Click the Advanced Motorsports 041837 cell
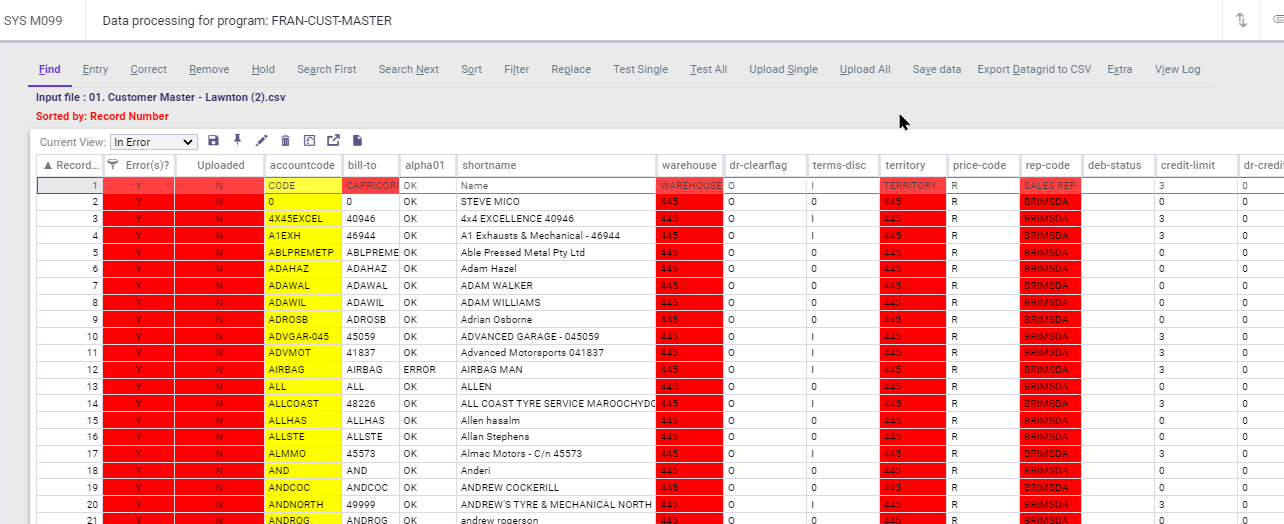This screenshot has width=1284, height=524. 556,353
